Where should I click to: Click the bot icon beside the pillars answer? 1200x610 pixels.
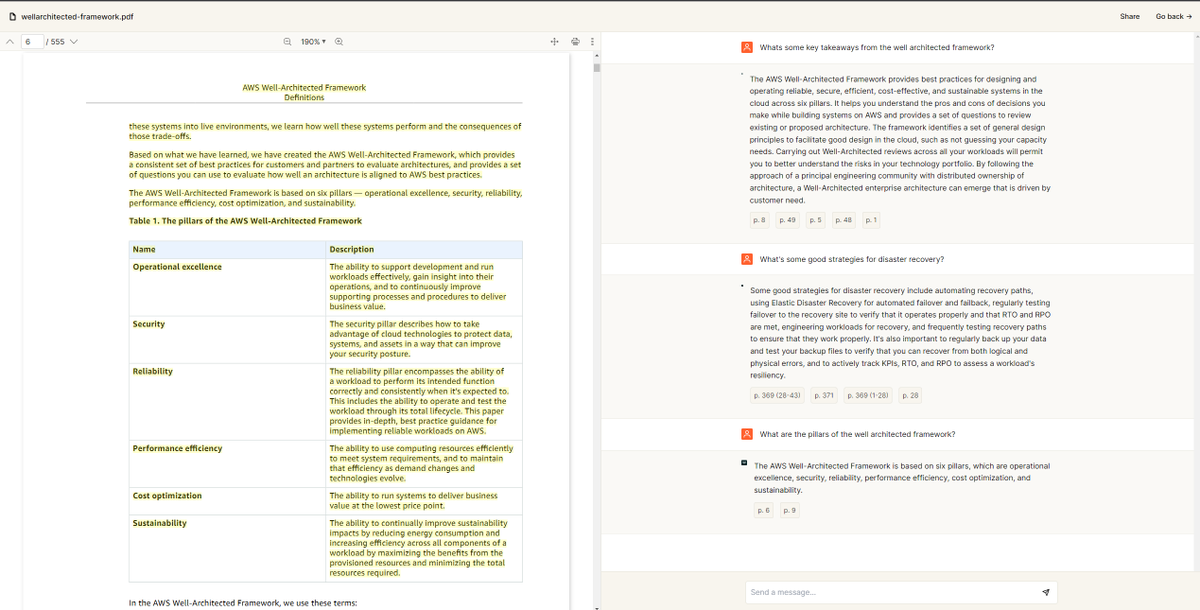(745, 463)
